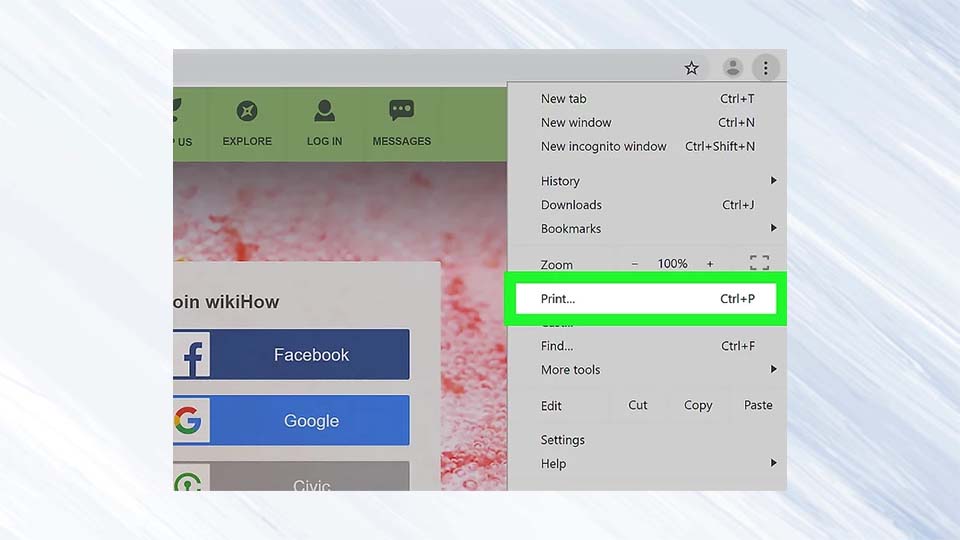Sign in with the Google button
Screen dimensions: 960x540
(291, 421)
